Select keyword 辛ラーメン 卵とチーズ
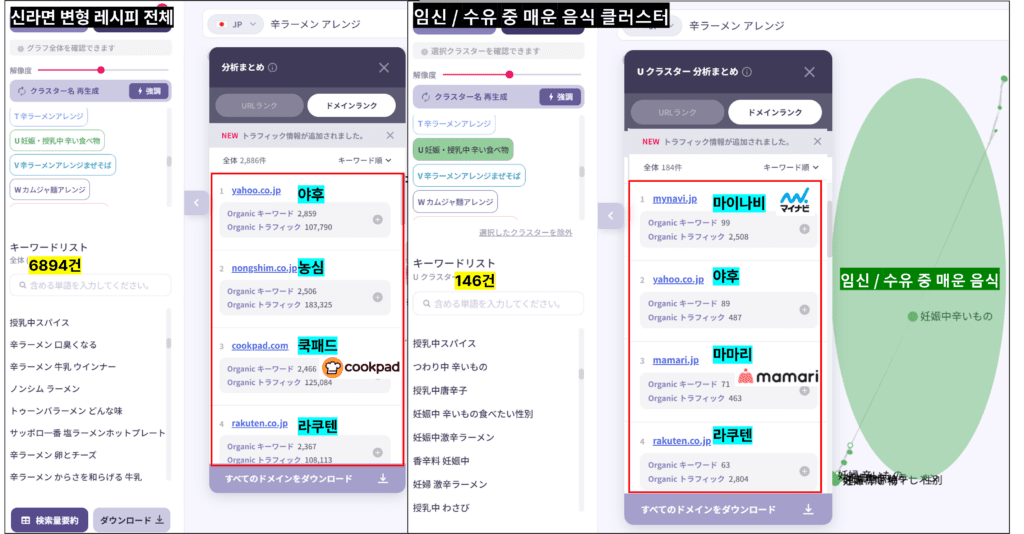The image size is (1024, 534). pos(53,455)
